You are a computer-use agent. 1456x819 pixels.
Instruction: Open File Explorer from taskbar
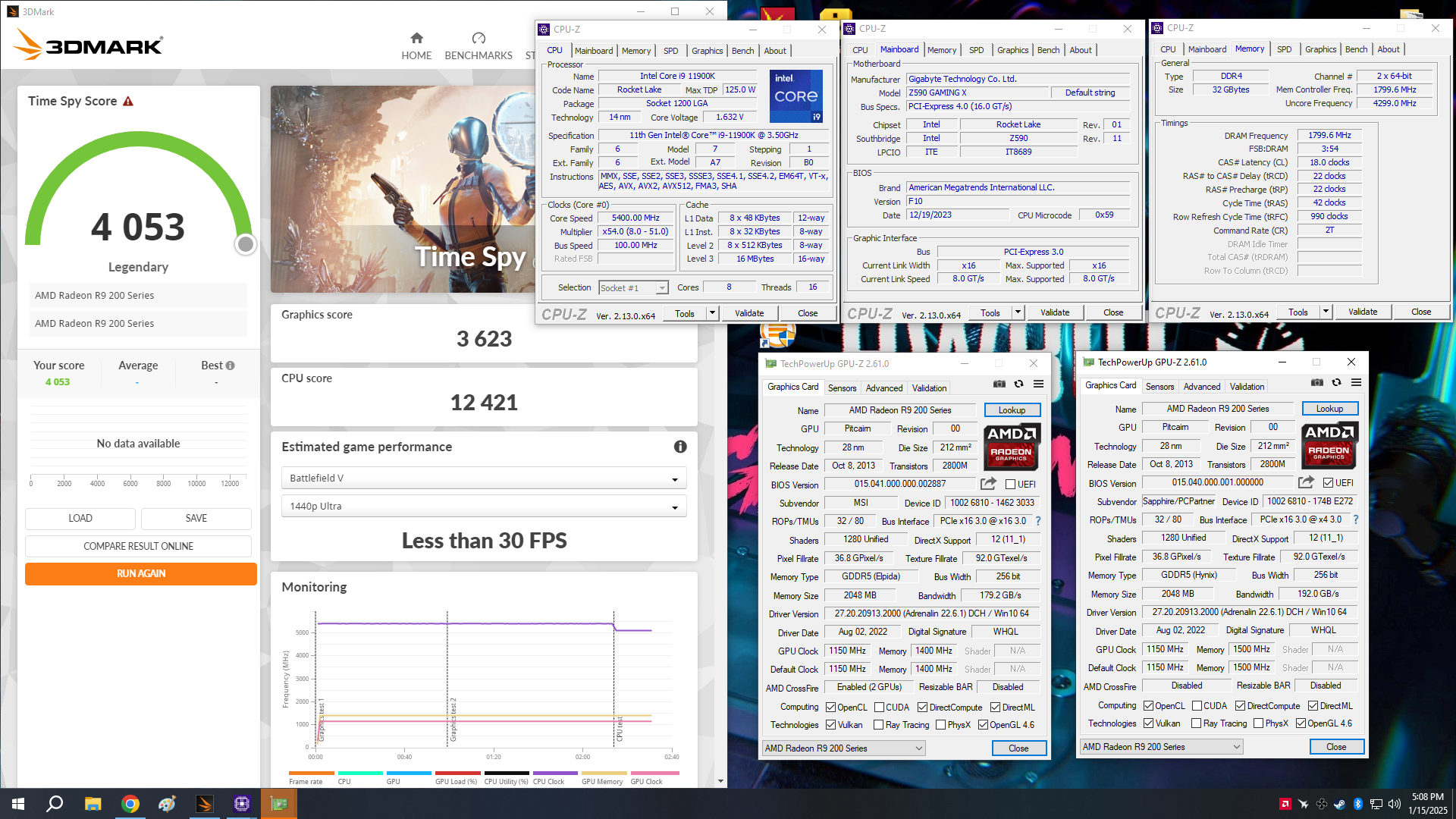click(x=93, y=804)
